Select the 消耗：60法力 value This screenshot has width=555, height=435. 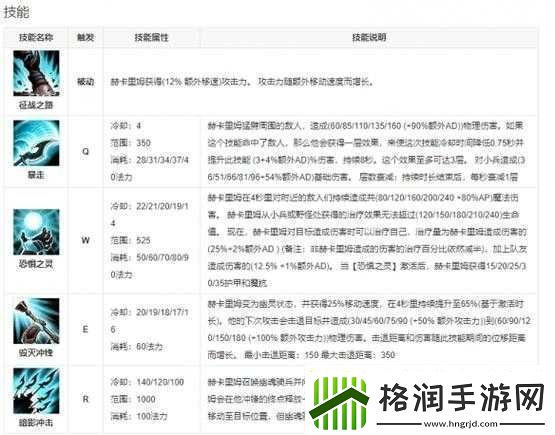137,347
